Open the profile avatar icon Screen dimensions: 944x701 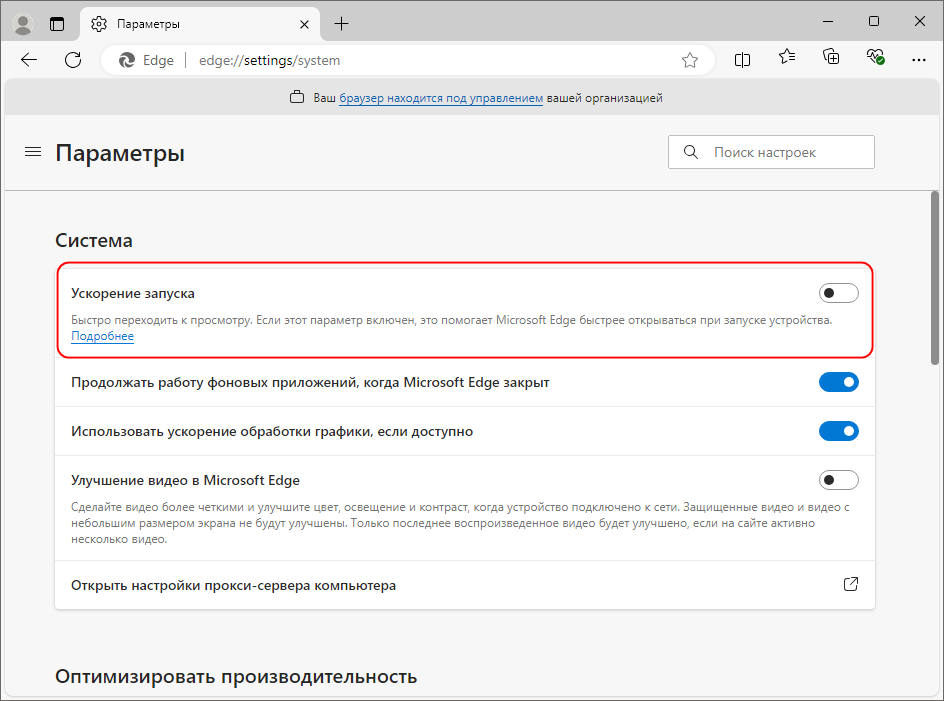[23, 24]
